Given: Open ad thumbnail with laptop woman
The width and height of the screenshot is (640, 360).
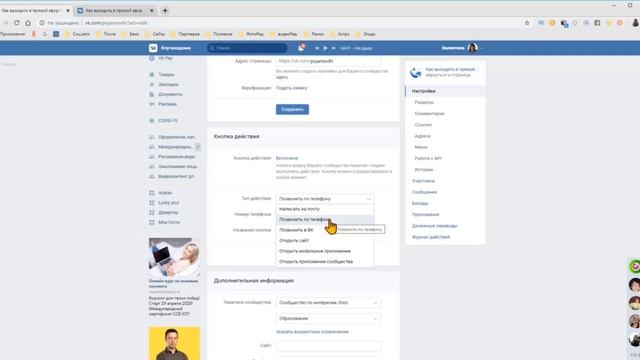Looking at the screenshot, I should [174, 257].
